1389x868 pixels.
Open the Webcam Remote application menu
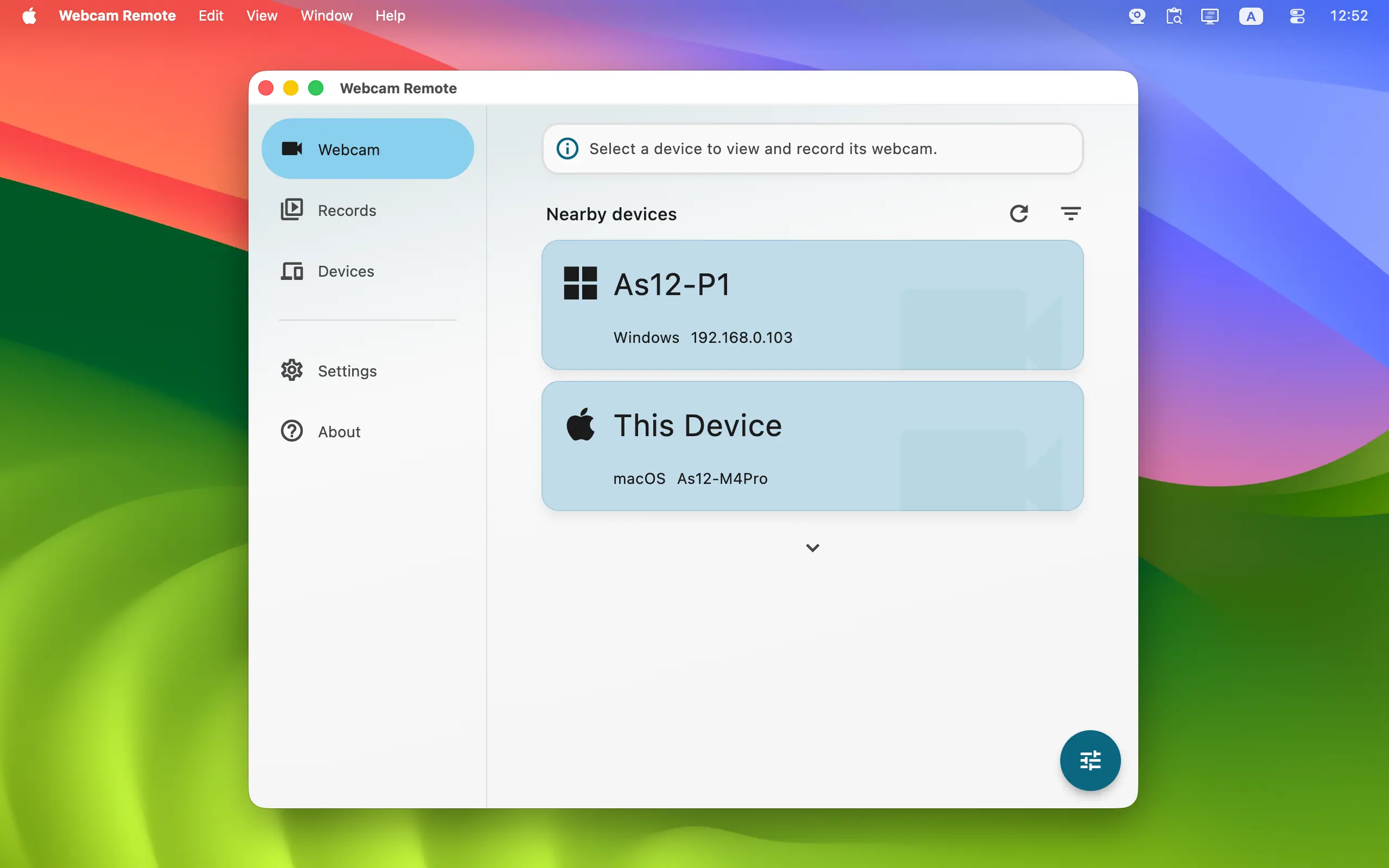tap(117, 16)
